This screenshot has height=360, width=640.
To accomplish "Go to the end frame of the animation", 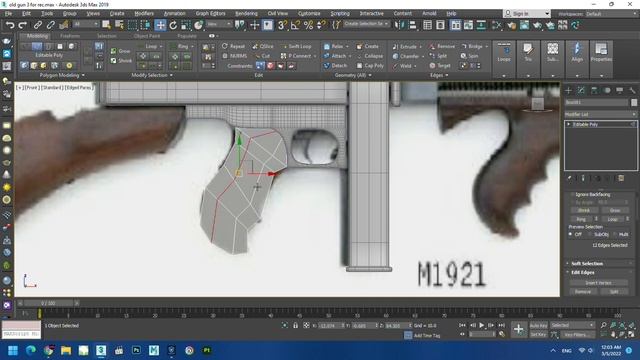I will tap(502, 325).
